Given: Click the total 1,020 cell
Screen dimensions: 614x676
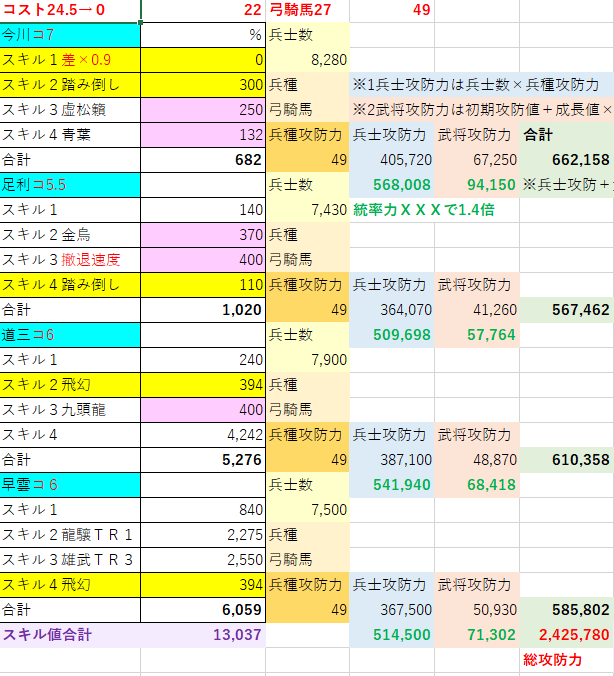Looking at the screenshot, I should [x=203, y=310].
